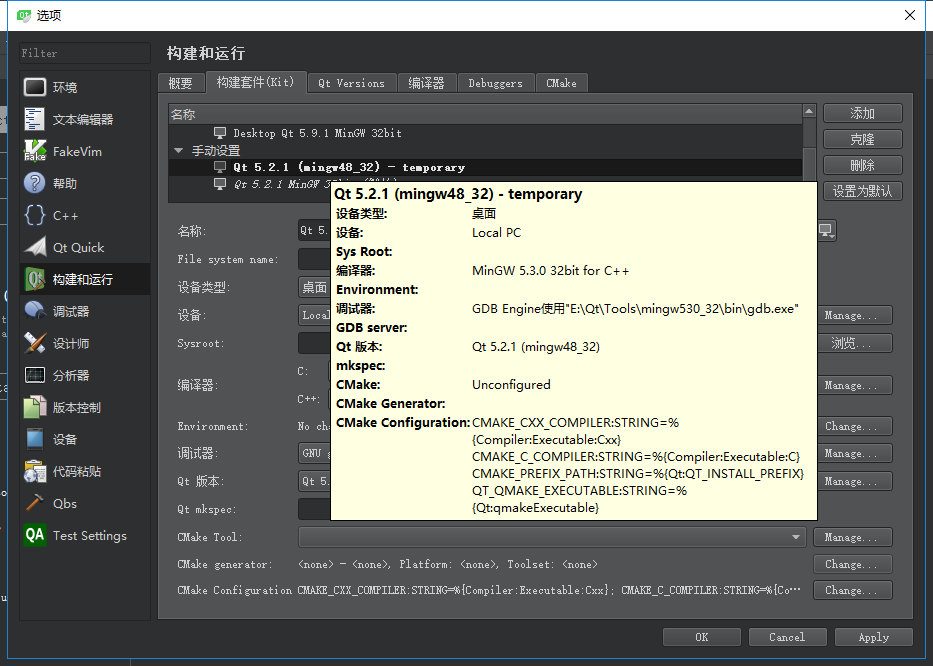
Task: Click the Qt mkspec input field
Action: point(314,509)
